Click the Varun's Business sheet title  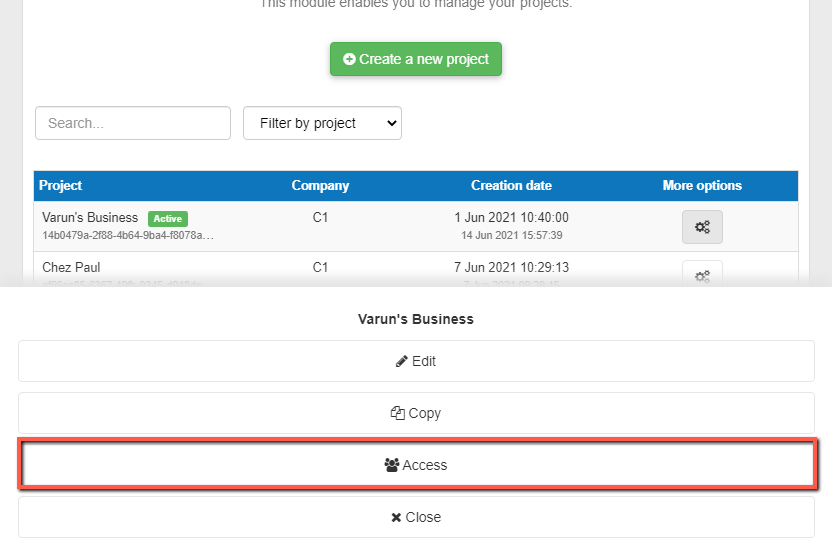[x=415, y=319]
